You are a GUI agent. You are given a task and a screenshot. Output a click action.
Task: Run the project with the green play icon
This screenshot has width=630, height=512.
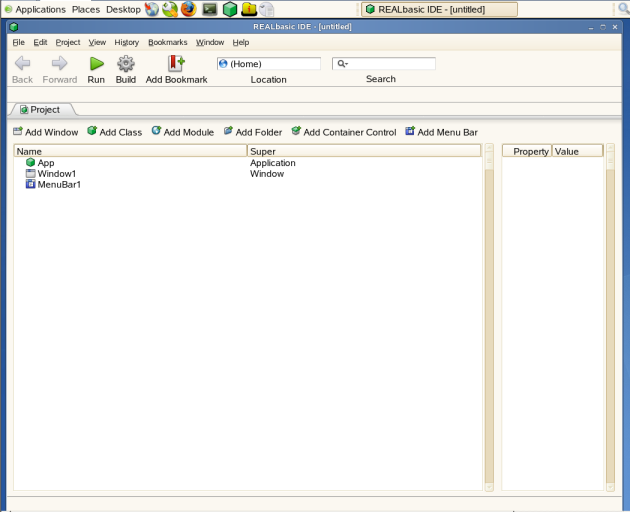[96, 63]
